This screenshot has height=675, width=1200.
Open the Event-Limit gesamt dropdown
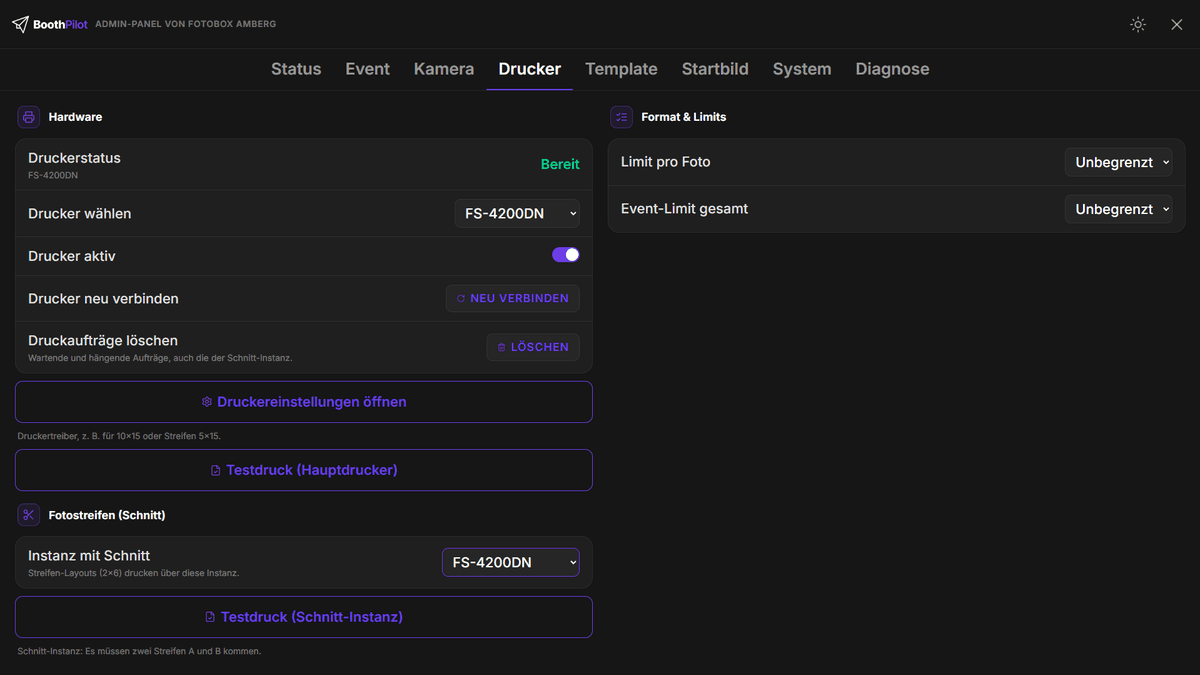coord(1118,209)
